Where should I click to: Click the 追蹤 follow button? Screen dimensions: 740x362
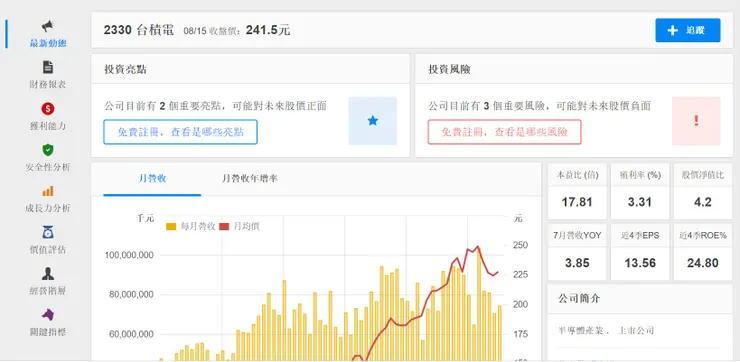point(688,30)
